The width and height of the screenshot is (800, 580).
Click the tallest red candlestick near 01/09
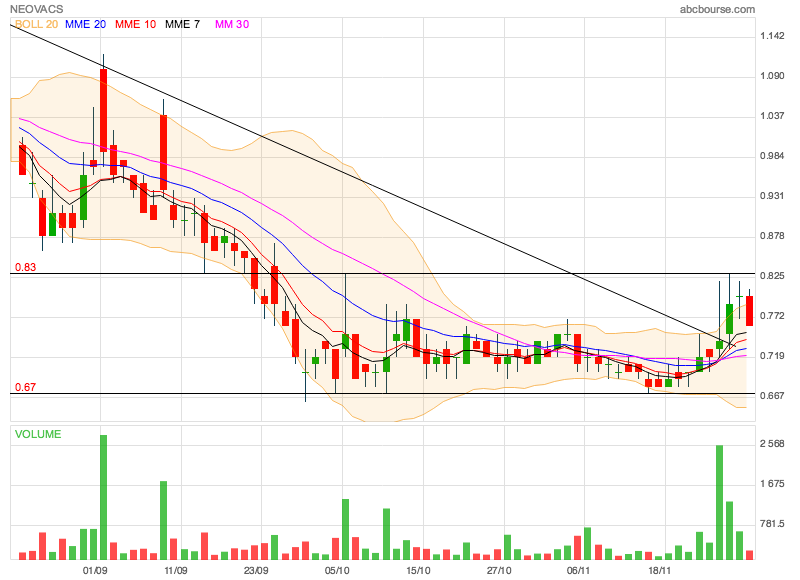[x=104, y=110]
